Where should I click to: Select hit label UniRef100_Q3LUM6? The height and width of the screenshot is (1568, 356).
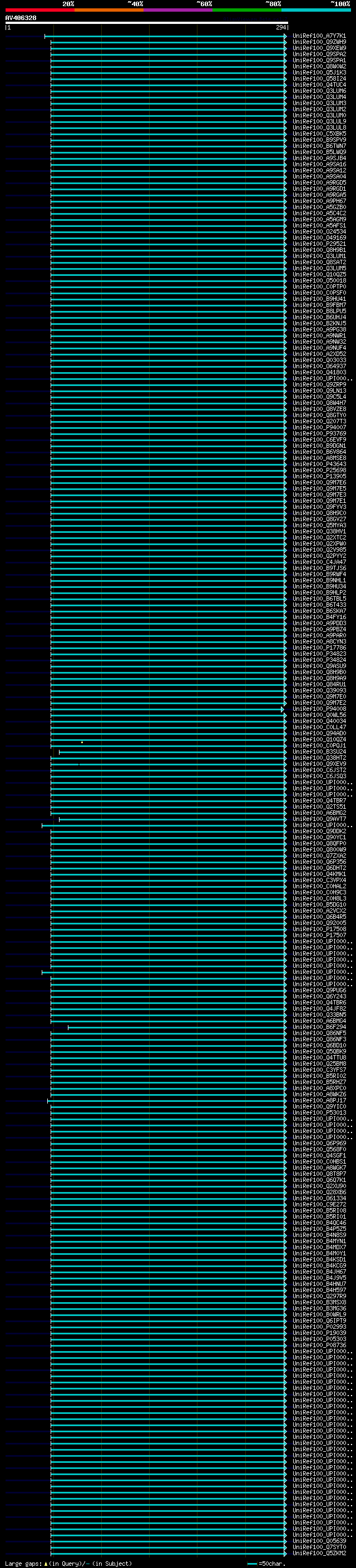pyautogui.click(x=319, y=91)
